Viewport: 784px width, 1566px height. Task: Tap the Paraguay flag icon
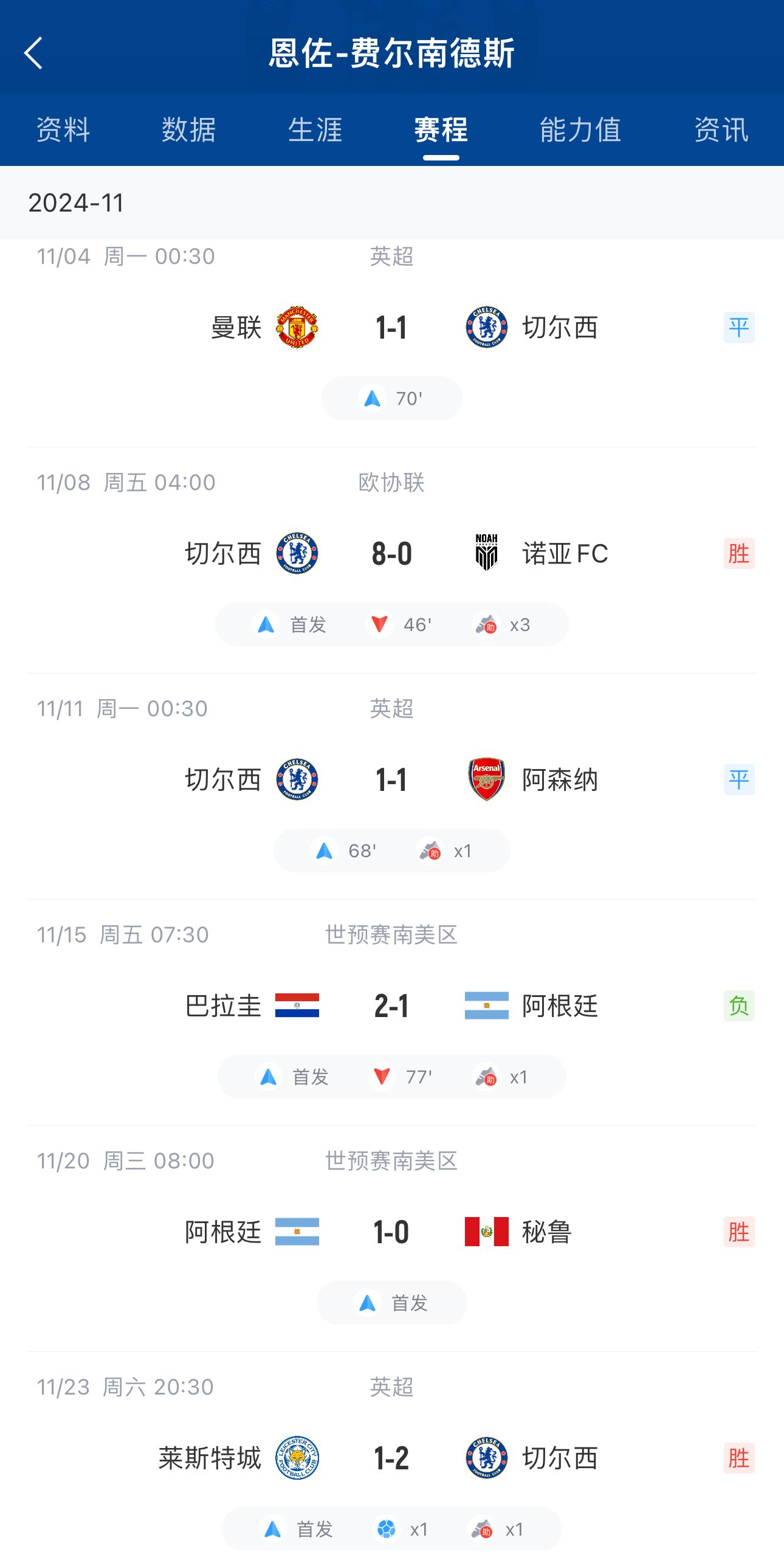coord(297,1005)
